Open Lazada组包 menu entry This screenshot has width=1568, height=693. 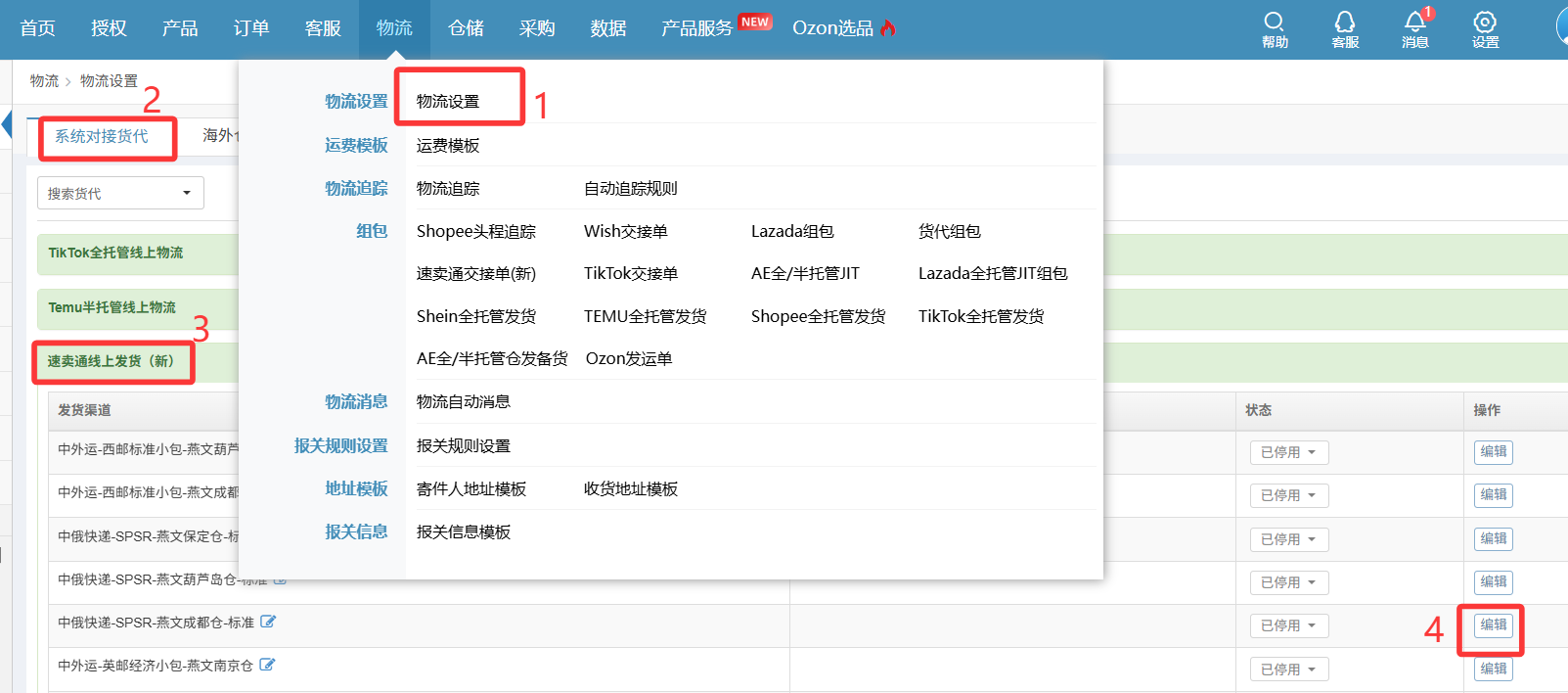(792, 232)
